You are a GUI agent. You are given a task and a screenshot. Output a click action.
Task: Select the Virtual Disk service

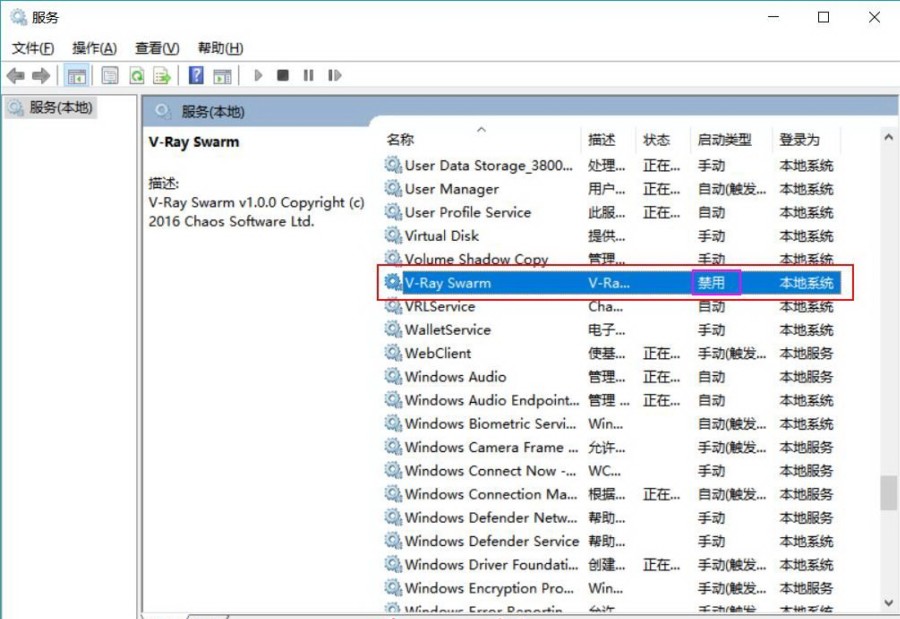point(612,236)
